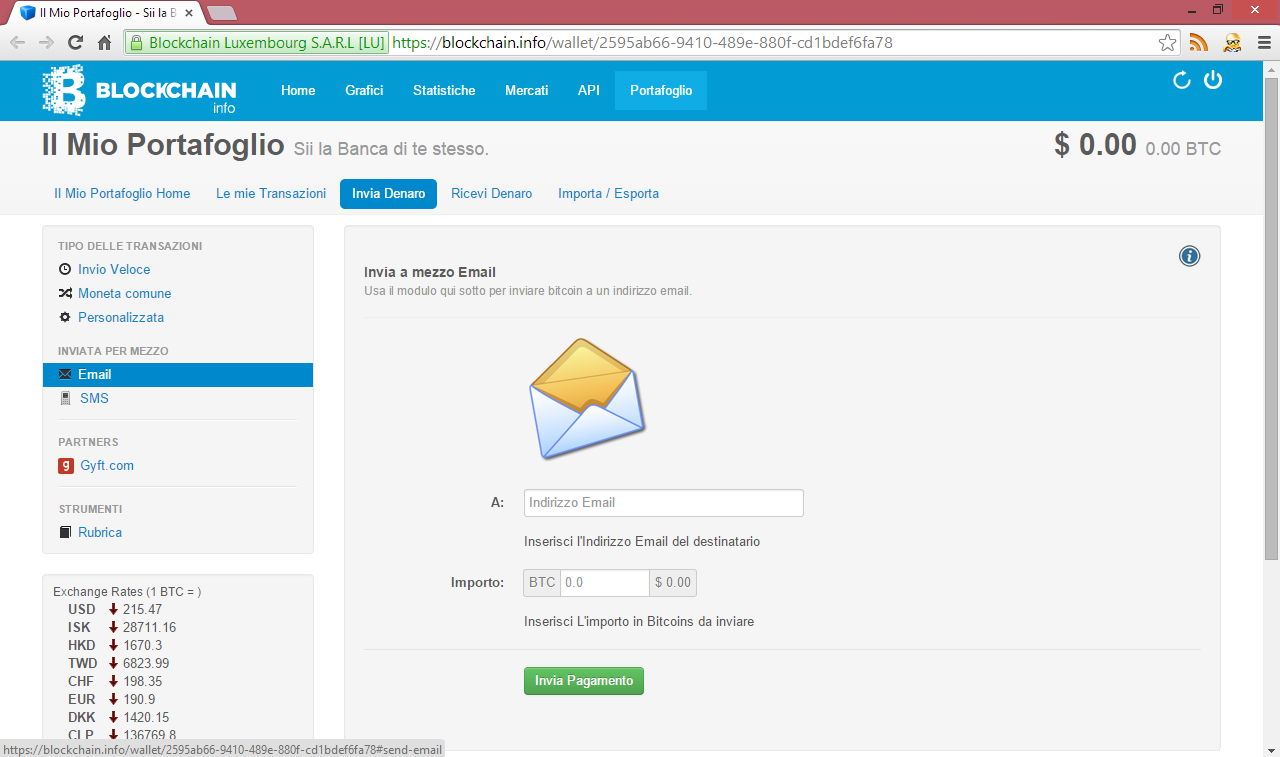Open Le mie Transazioni tab

(x=271, y=193)
